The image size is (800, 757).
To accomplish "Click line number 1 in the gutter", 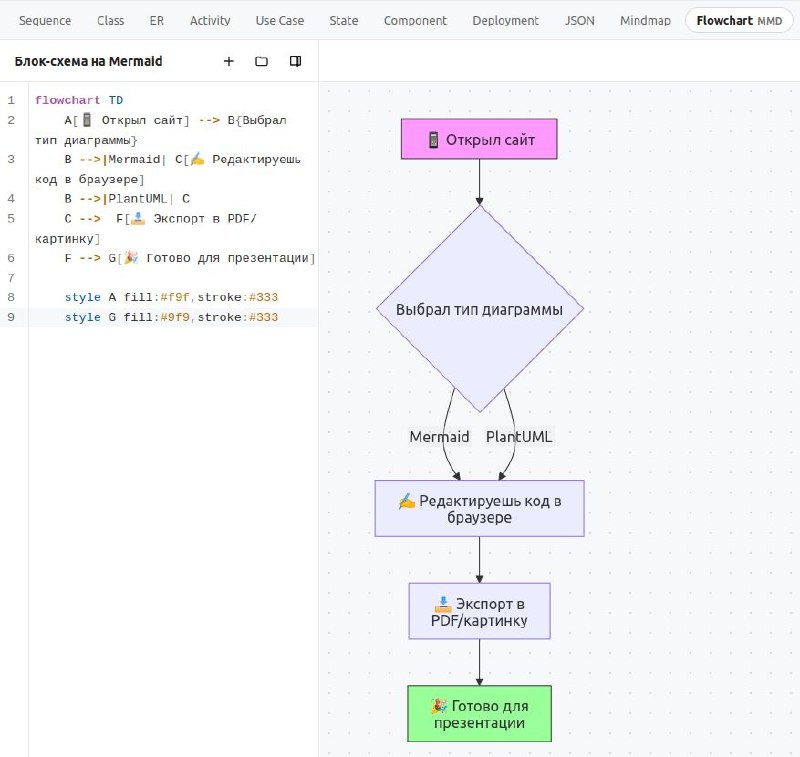I will coord(11,100).
